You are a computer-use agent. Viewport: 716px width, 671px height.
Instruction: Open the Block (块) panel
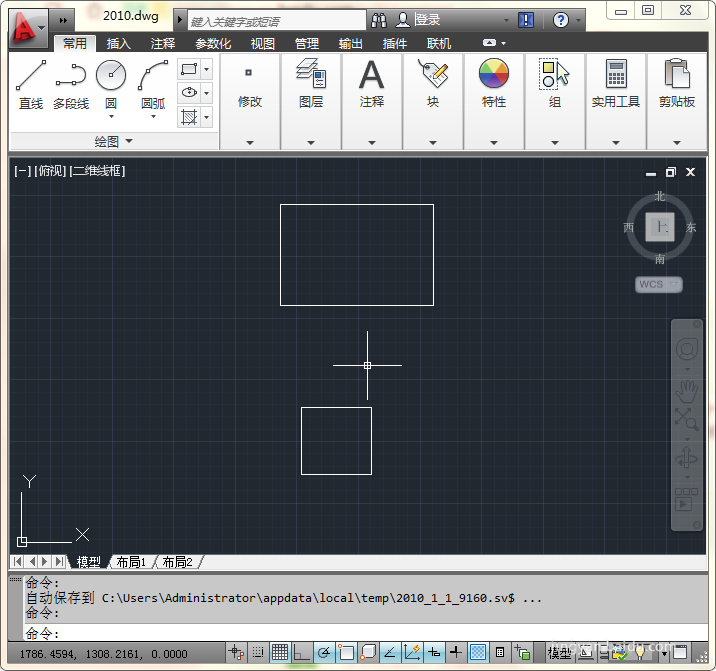click(433, 101)
